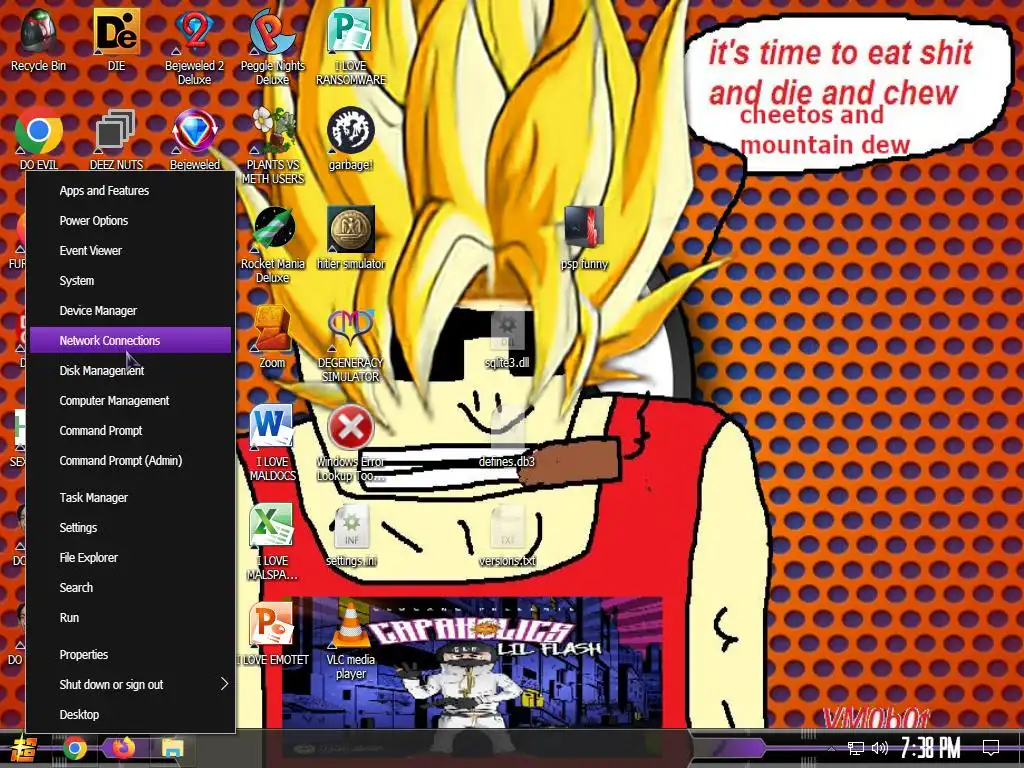Select the sqlite3.dll file icon
Screen dimensions: 1024x768
(507, 340)
